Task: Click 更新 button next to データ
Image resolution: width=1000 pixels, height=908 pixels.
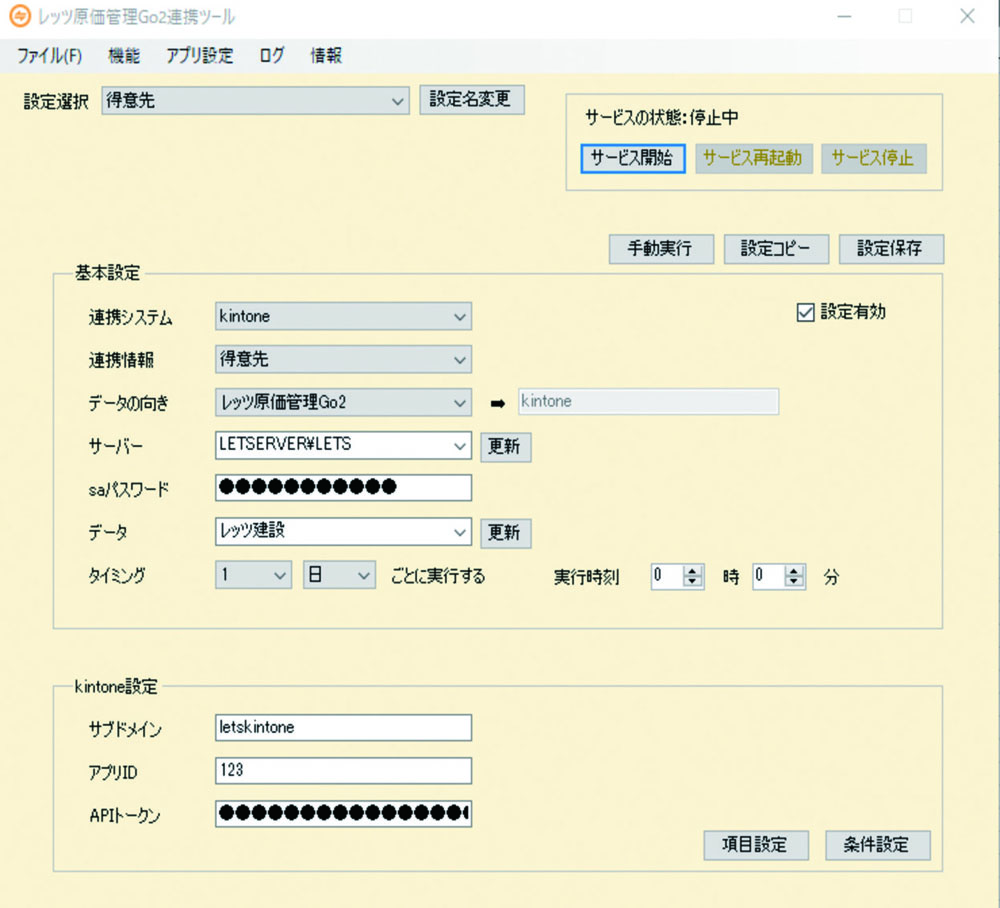Action: click(x=505, y=532)
